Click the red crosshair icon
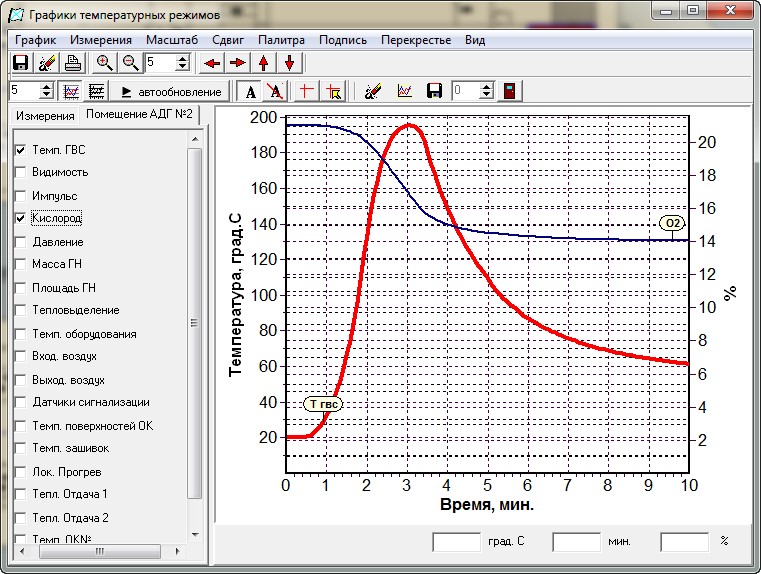The image size is (761, 574). (x=307, y=91)
